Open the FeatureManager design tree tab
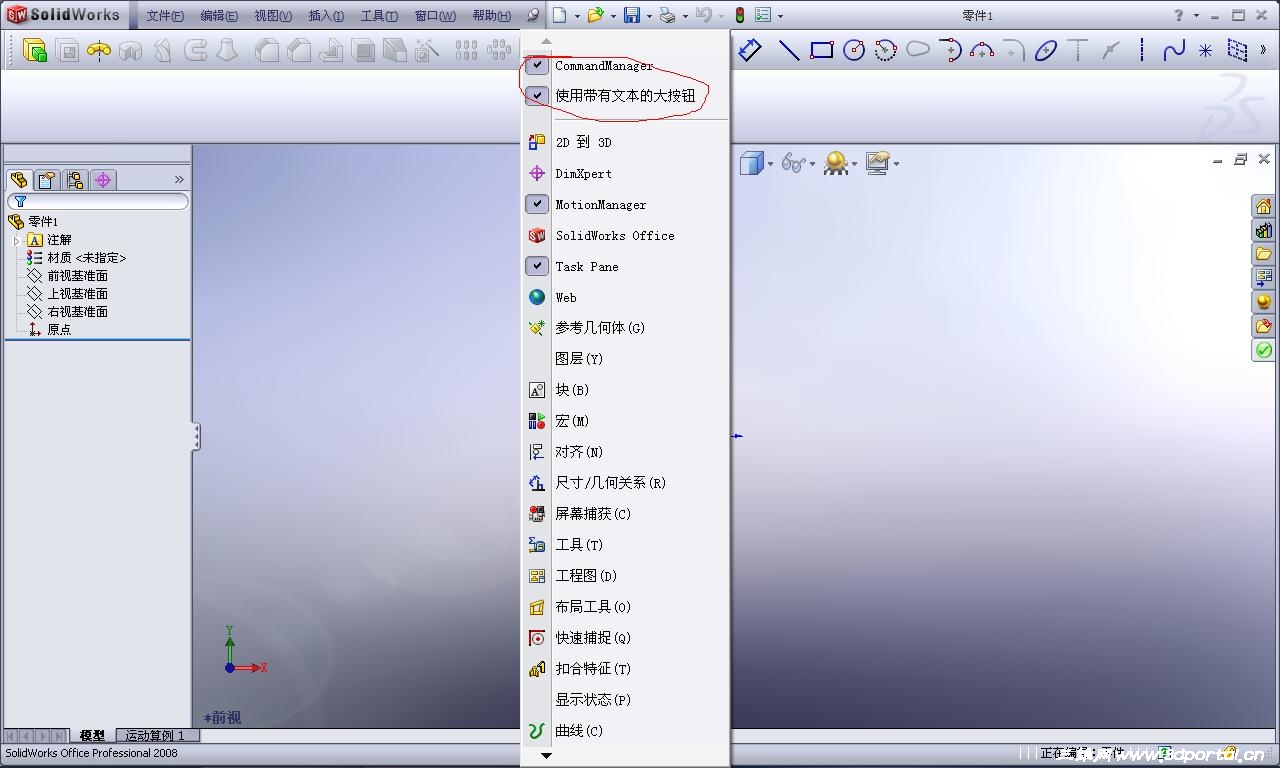 point(19,180)
